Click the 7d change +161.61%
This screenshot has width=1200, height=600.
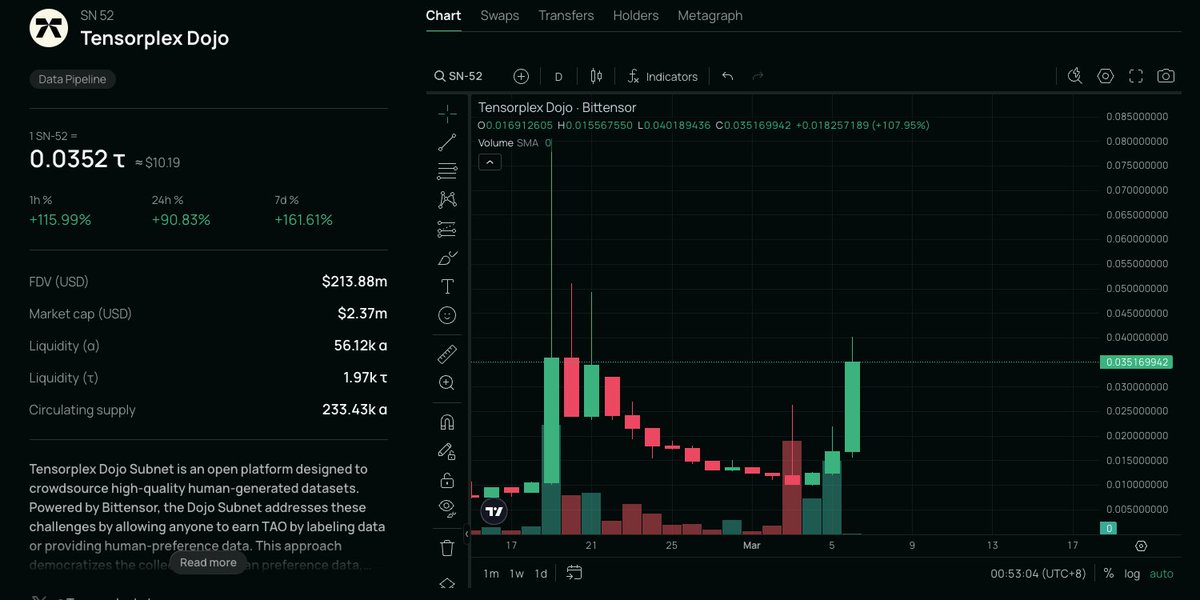click(304, 220)
